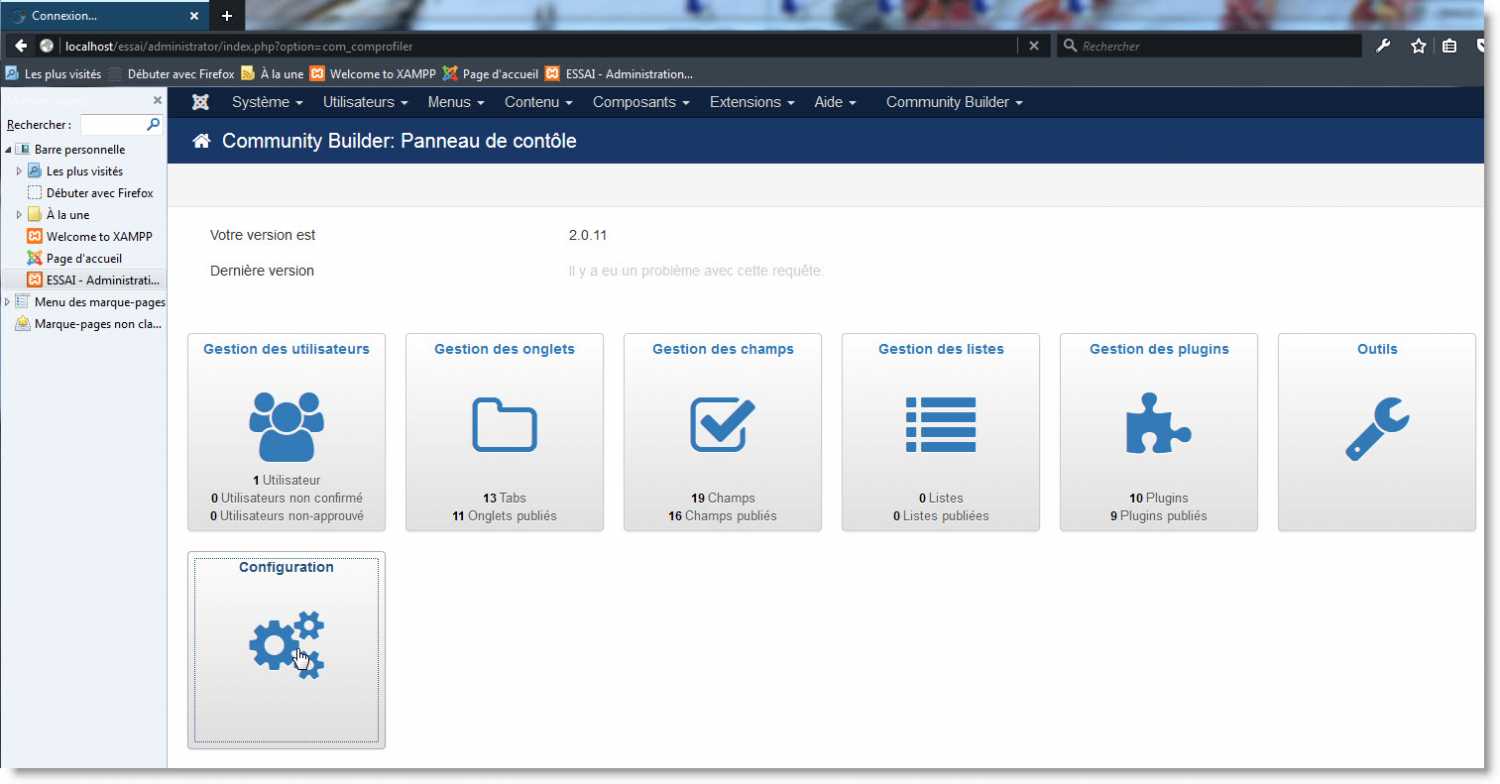Open the list icon in Gestion des listes
Viewport: 1500px width, 784px height.
[x=940, y=425]
